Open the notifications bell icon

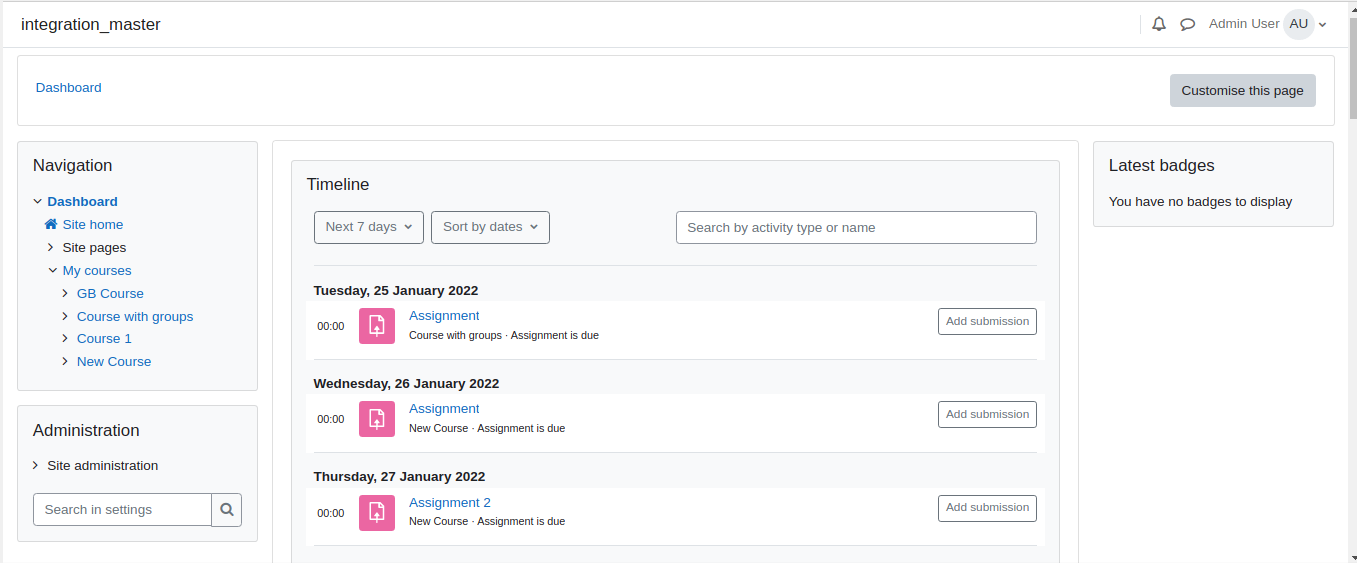(x=1159, y=24)
